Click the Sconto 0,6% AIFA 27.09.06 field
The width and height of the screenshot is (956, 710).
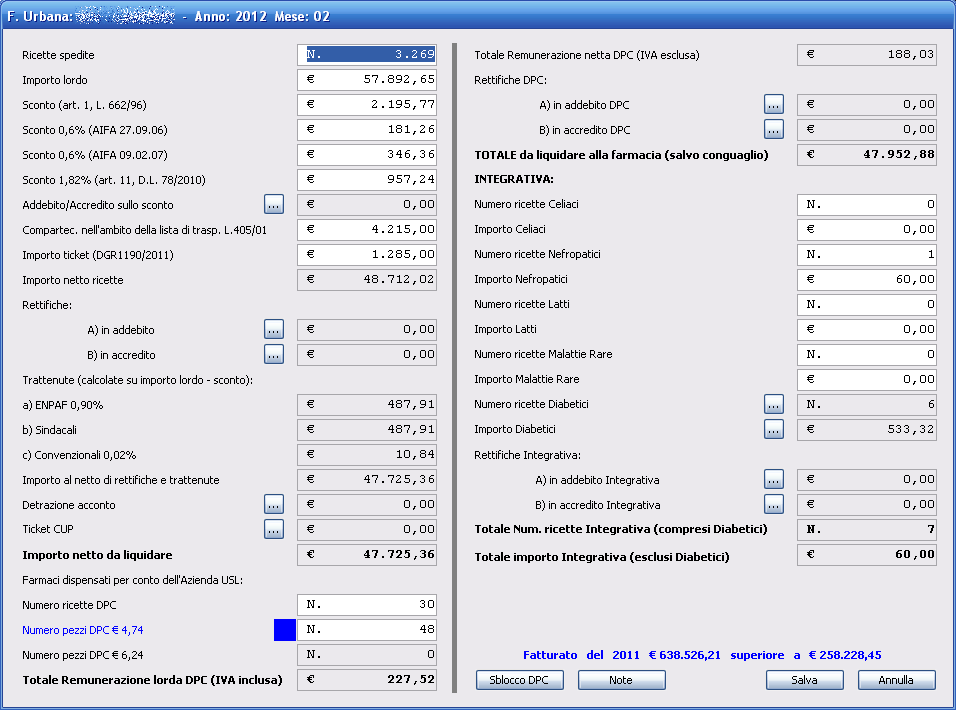(x=367, y=130)
